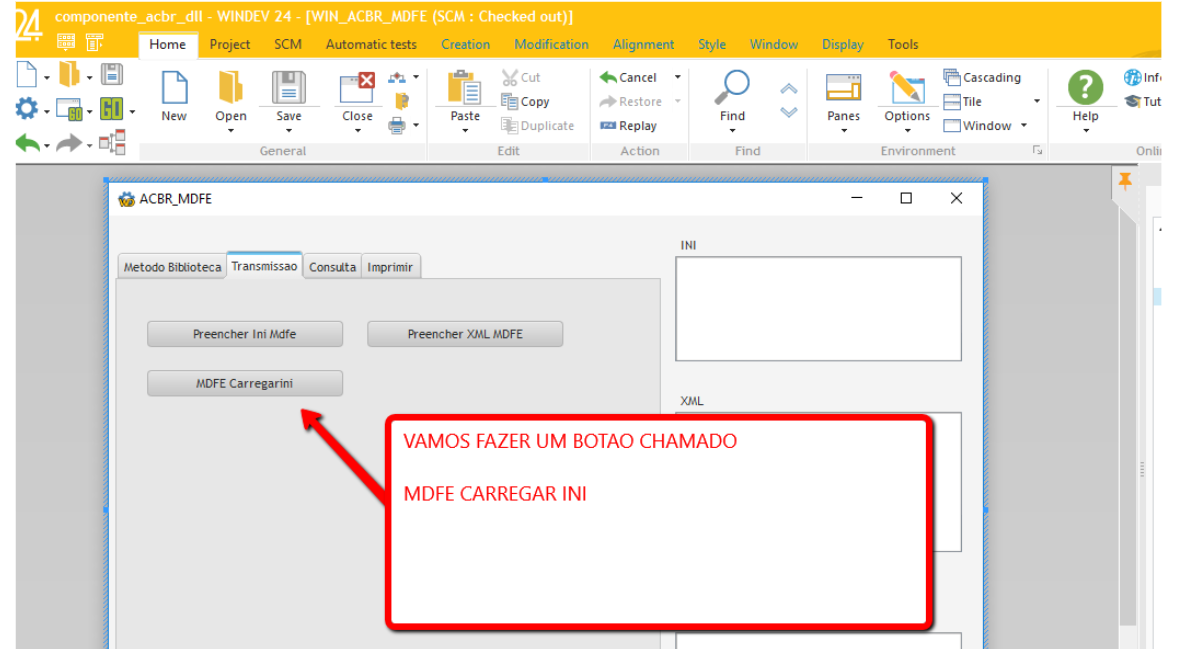
Task: Click the Copy icon in Edit group
Action: click(x=509, y=101)
